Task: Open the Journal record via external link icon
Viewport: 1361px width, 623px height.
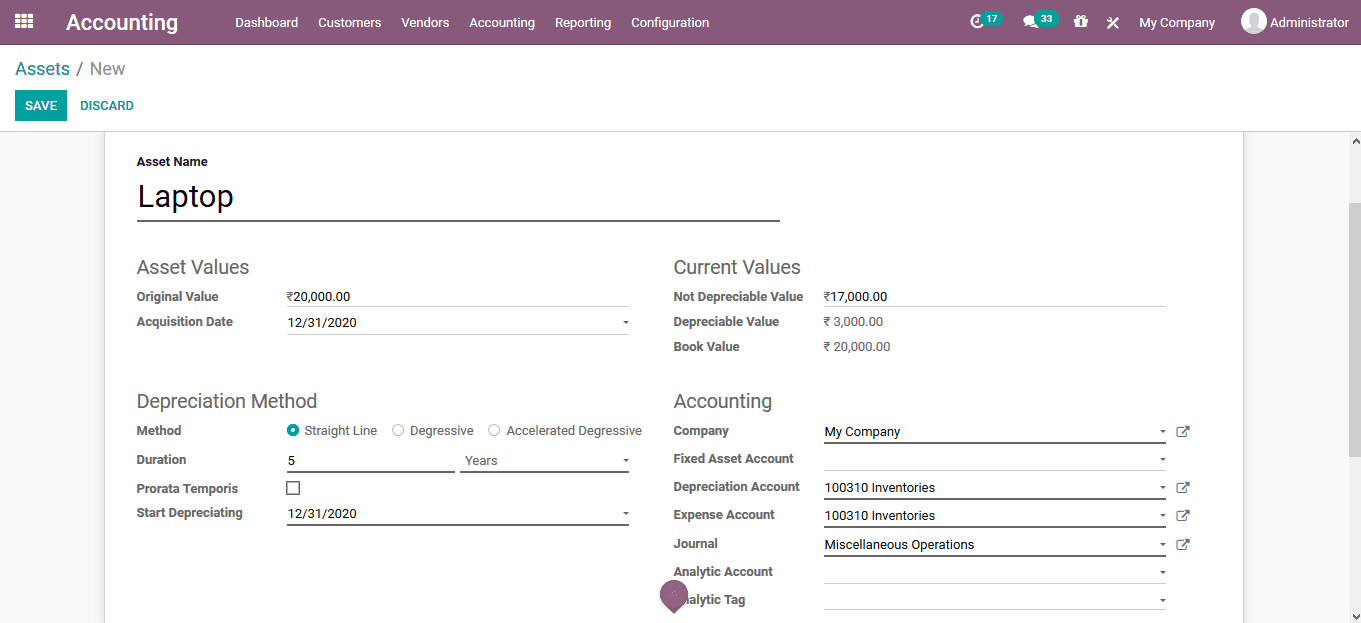Action: tap(1182, 544)
